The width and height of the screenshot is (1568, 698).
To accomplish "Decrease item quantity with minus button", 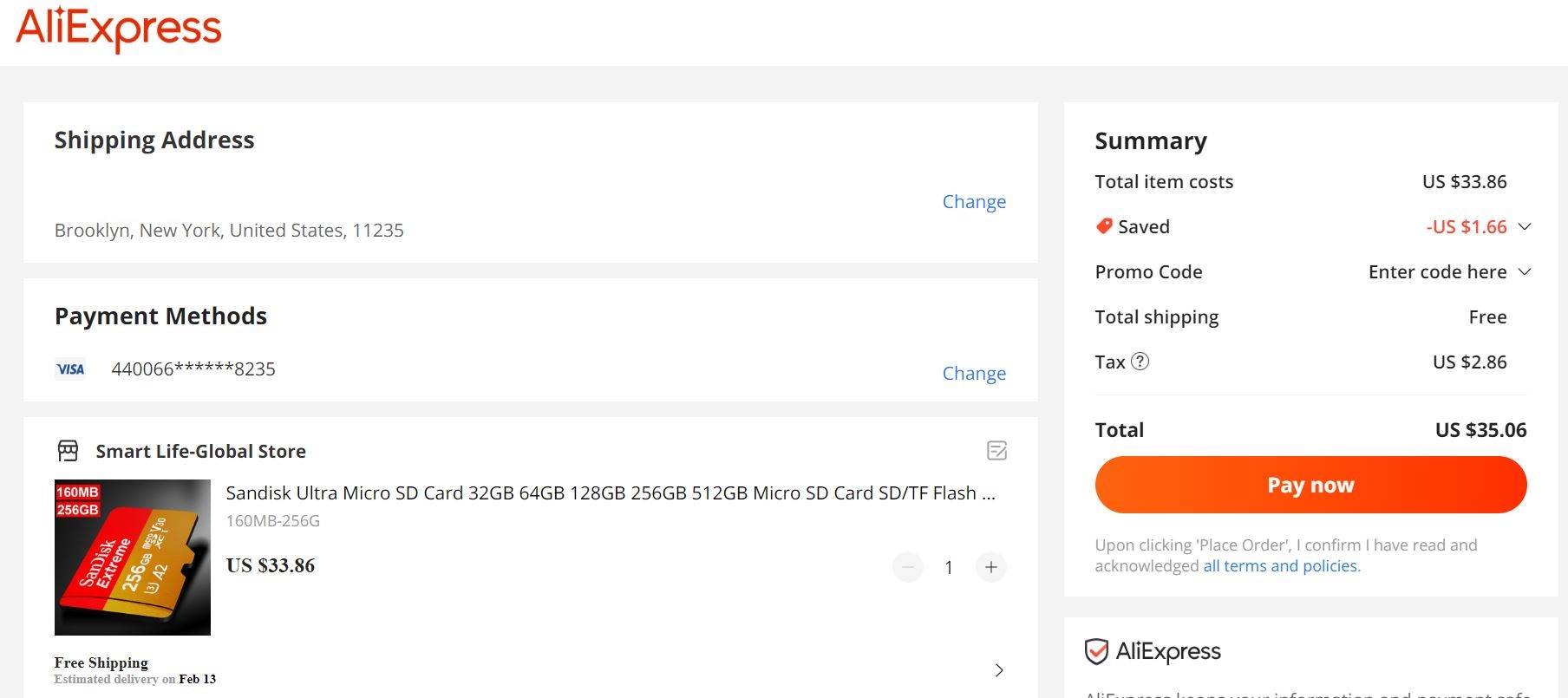I will [x=908, y=567].
